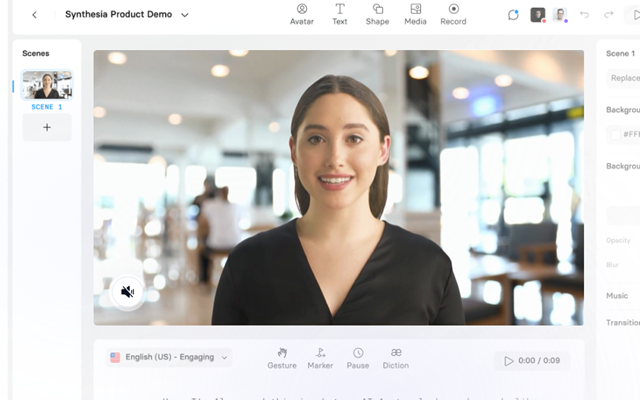
Task: Unmute the video preview with speaker icon
Action: coord(128,291)
